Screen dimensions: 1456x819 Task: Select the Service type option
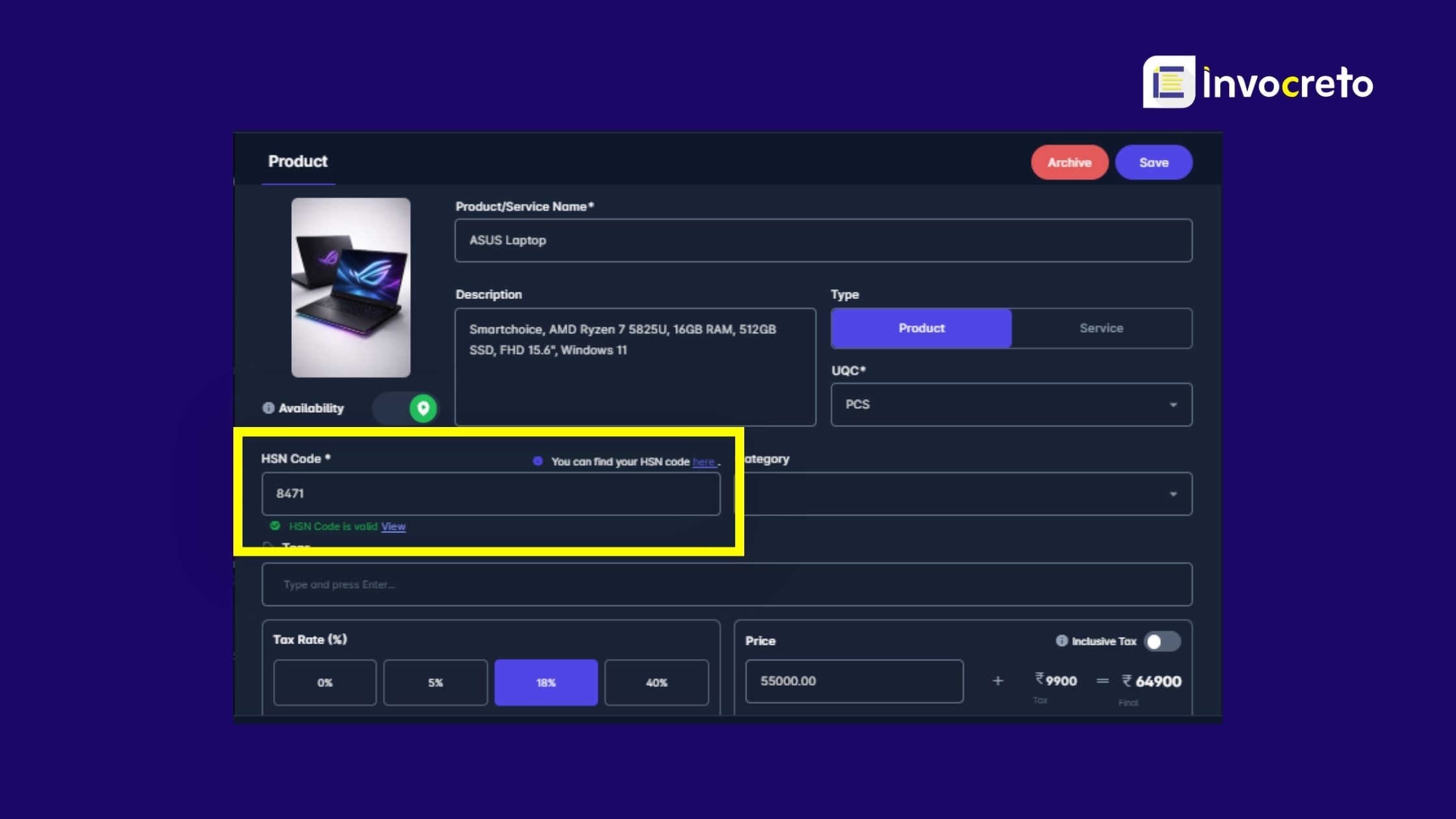(1101, 328)
